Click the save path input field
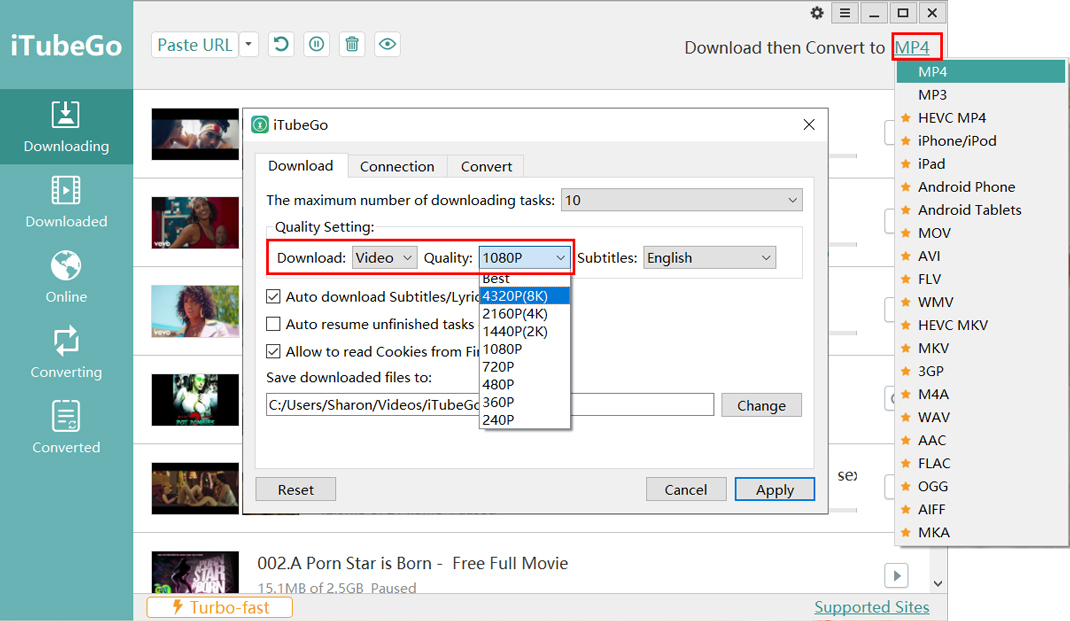Image resolution: width=1070 pixels, height=621 pixels. (x=490, y=405)
